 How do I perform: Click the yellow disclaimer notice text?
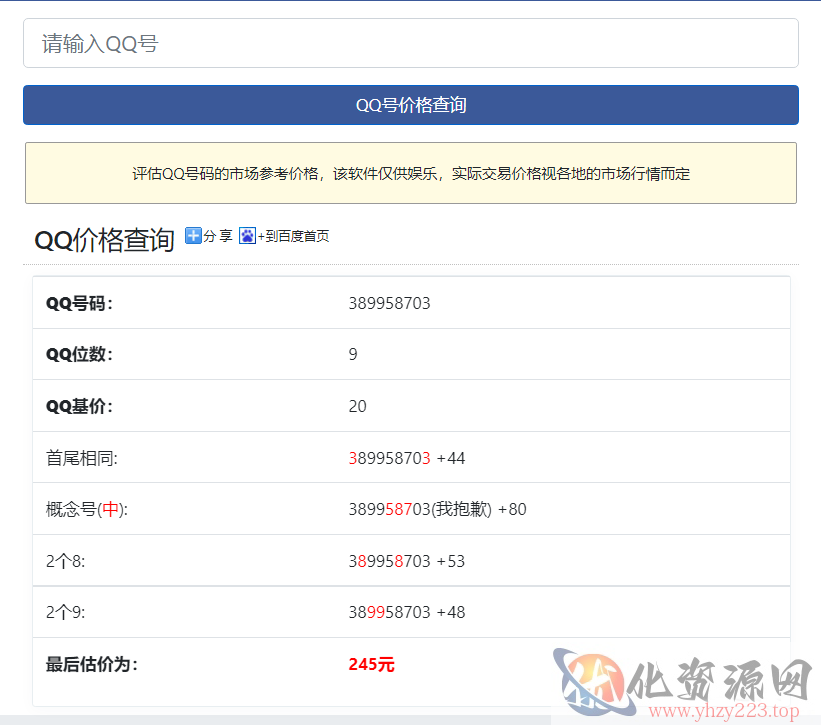pos(411,173)
